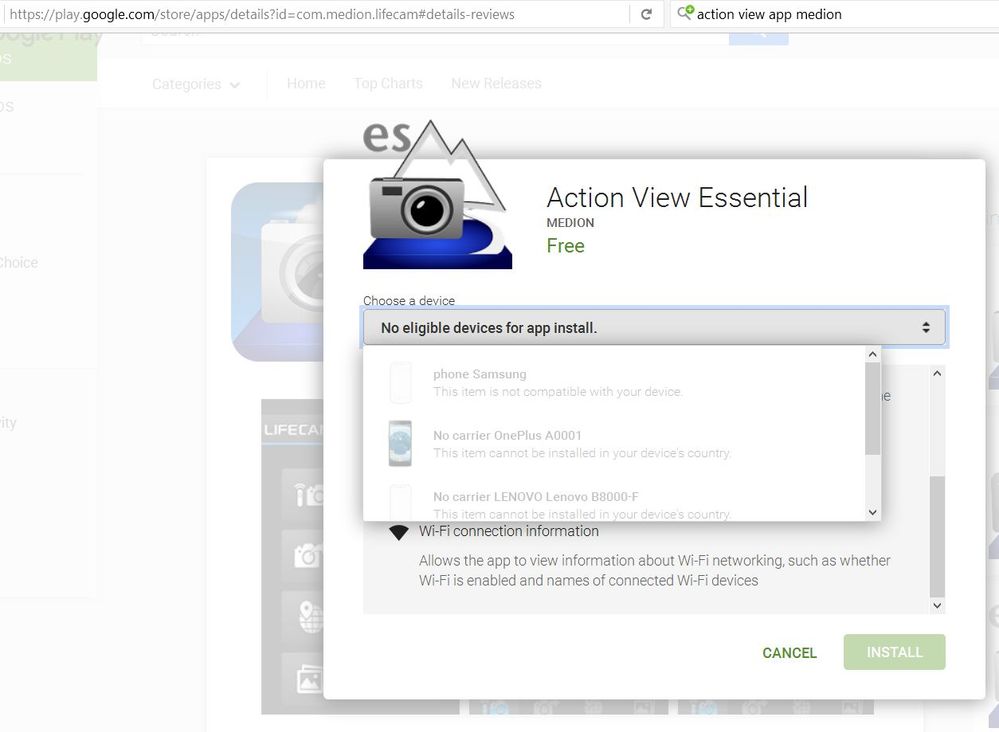The height and width of the screenshot is (732, 999).
Task: Click the OnePlus A0001 phone icon
Action: point(400,443)
